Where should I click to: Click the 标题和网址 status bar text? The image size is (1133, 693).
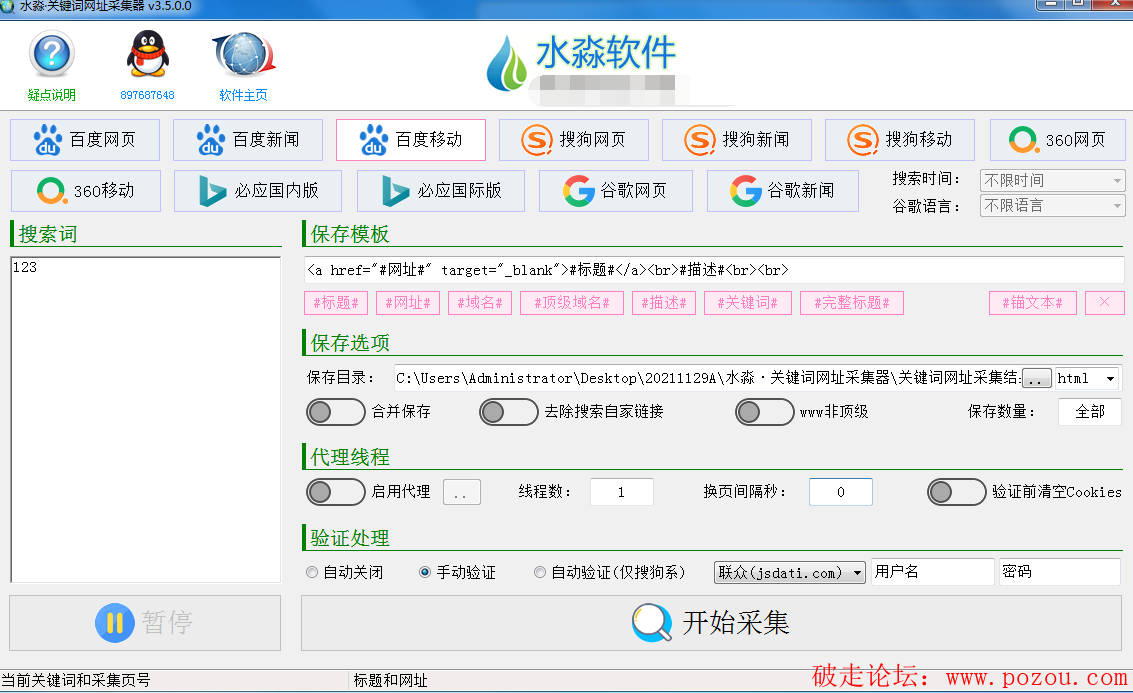click(x=390, y=681)
